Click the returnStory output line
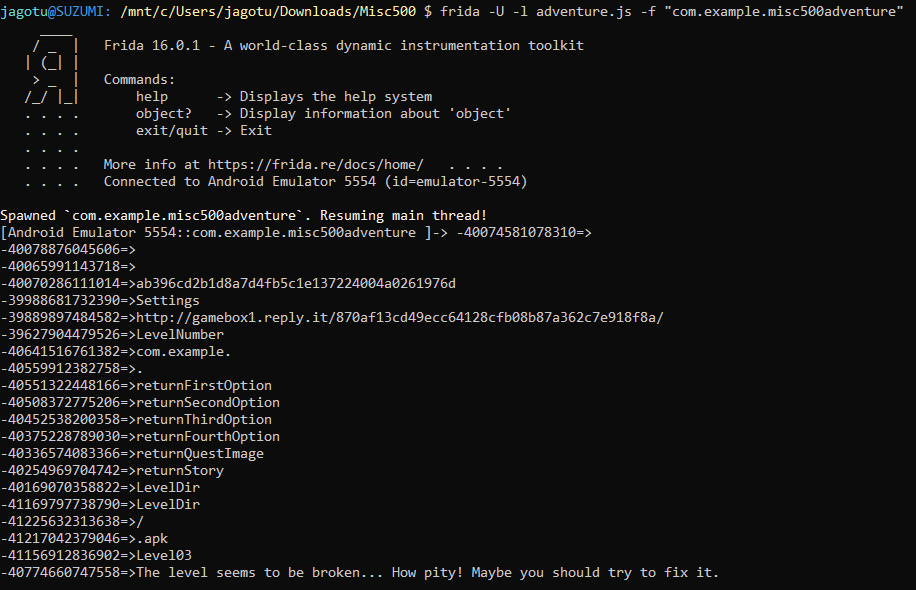The width and height of the screenshot is (916, 590). click(180, 470)
